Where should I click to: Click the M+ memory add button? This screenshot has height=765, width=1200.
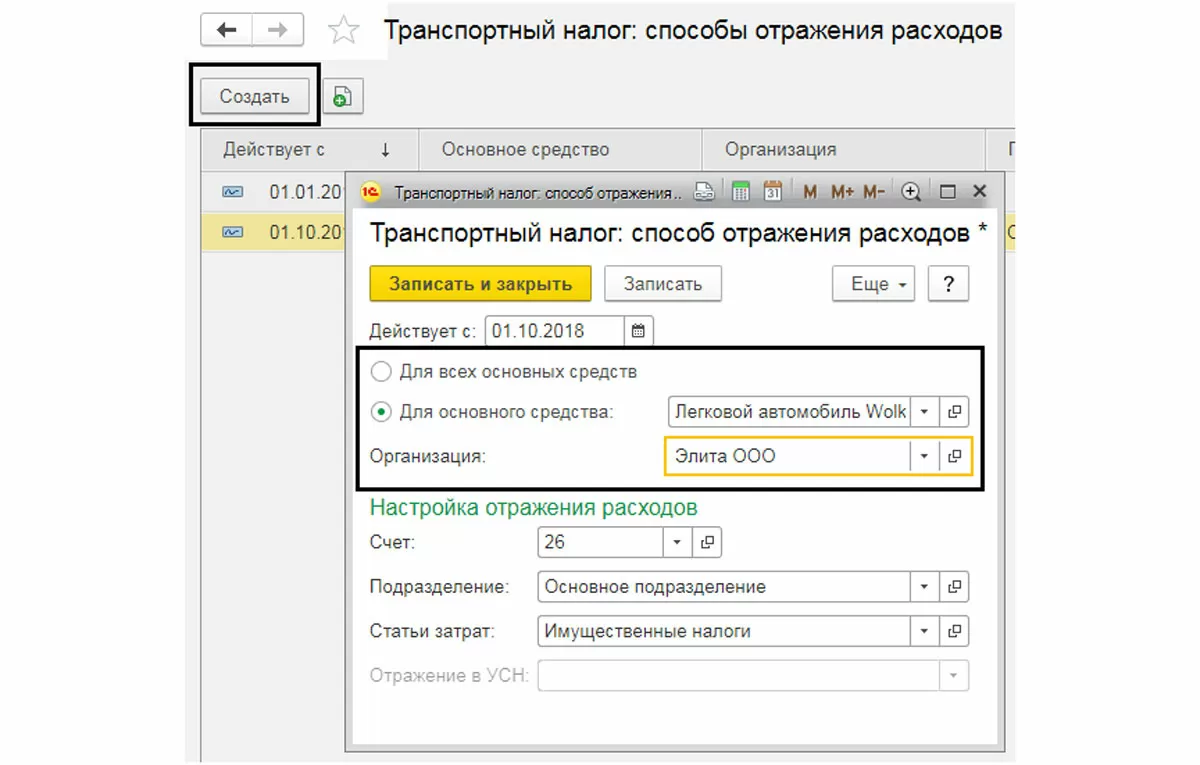[841, 192]
